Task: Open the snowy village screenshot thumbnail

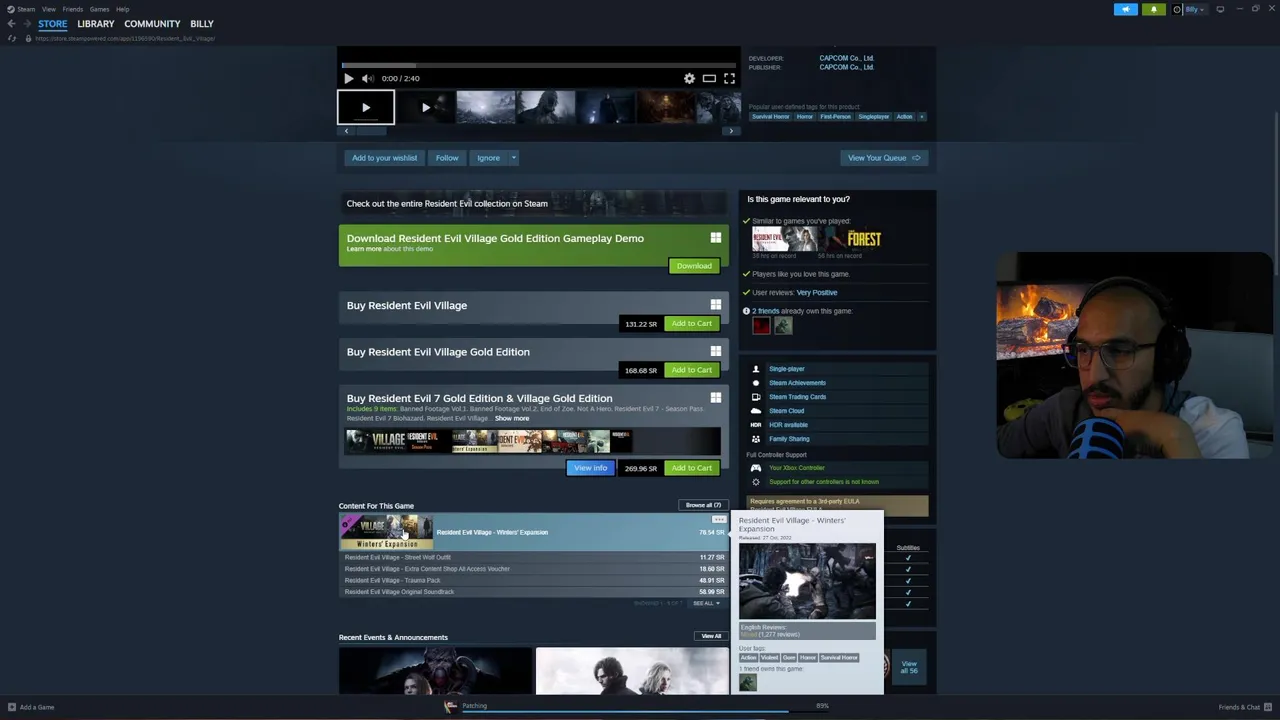Action: pos(485,107)
